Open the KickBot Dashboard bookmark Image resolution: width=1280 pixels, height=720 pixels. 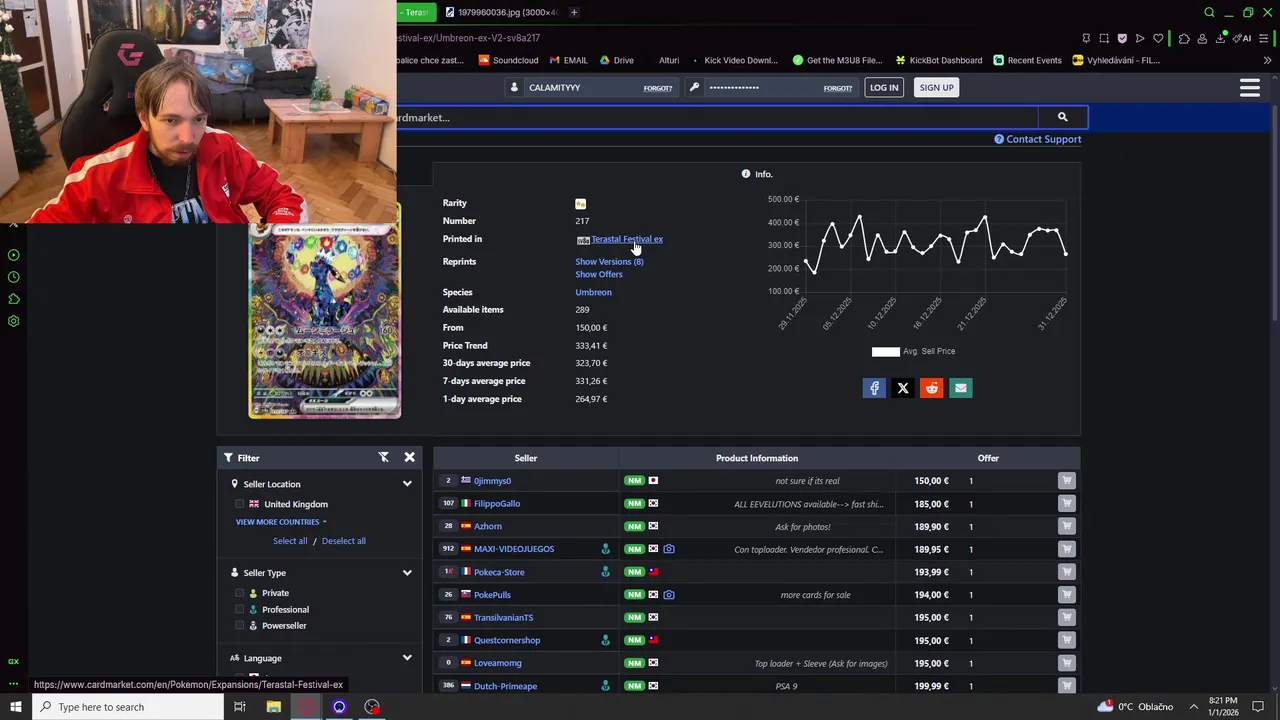938,60
